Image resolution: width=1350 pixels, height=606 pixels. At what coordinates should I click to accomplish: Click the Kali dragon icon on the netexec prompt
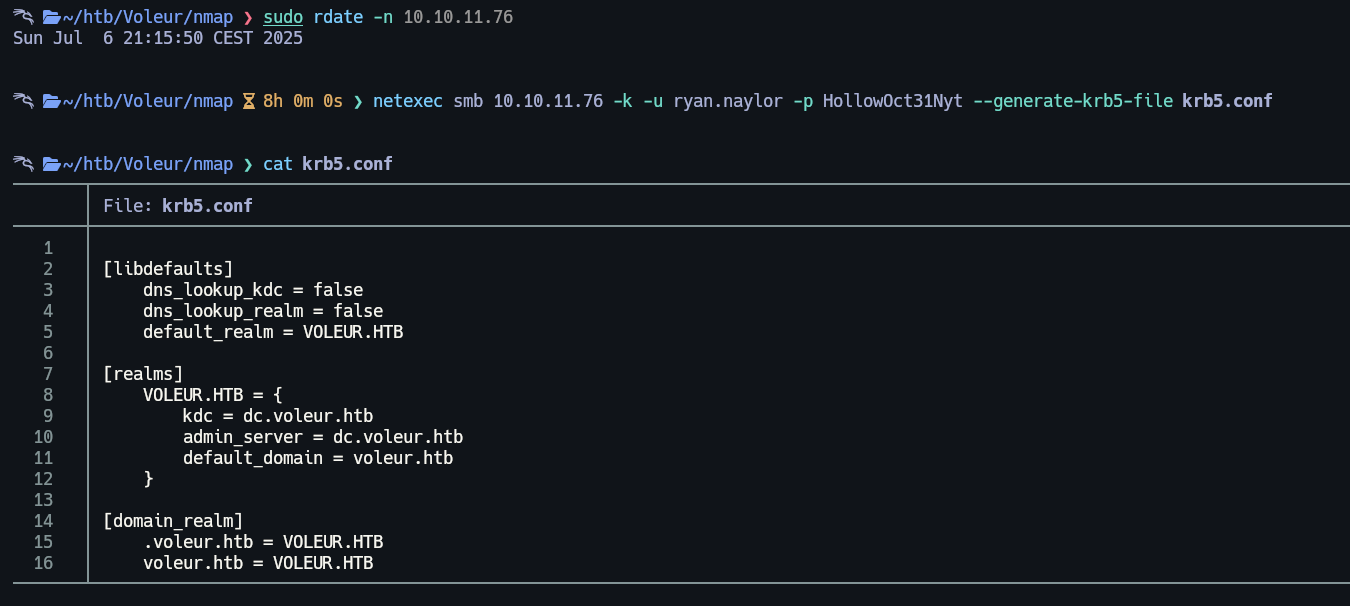click(24, 101)
